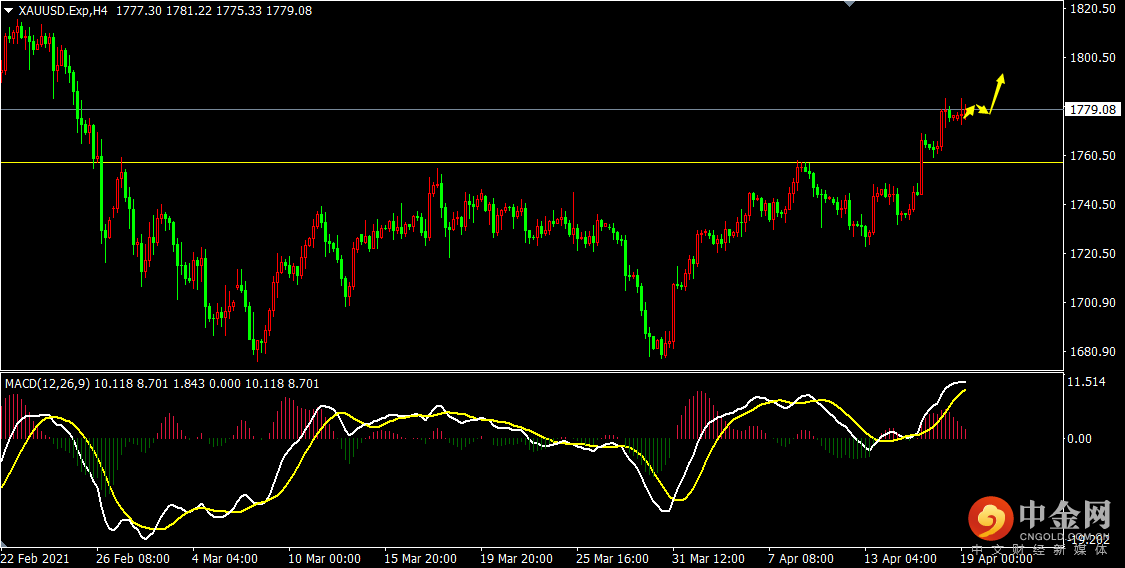Click the 22 Feb 2021 date label

point(34,559)
